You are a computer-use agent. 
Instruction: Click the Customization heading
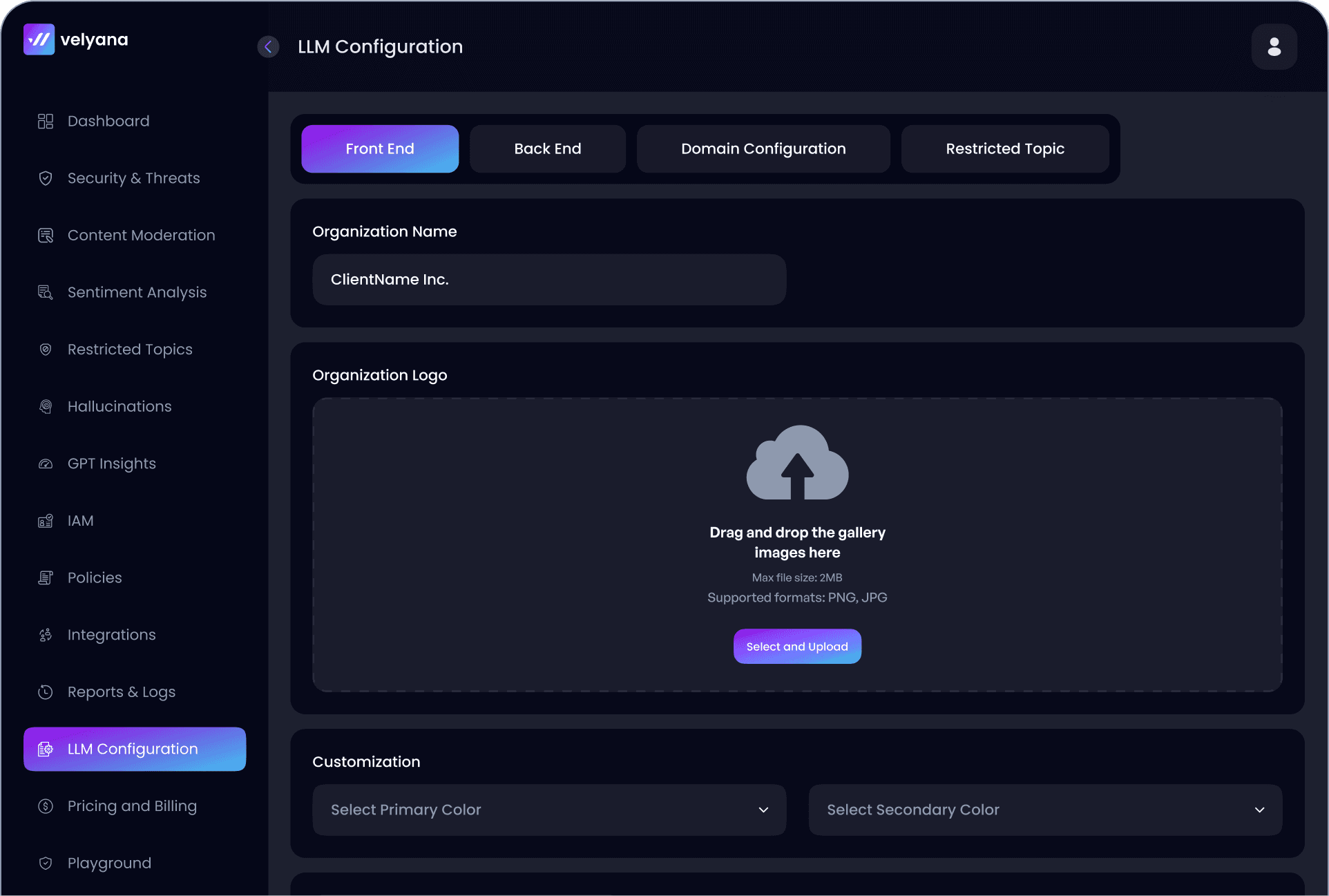point(366,762)
